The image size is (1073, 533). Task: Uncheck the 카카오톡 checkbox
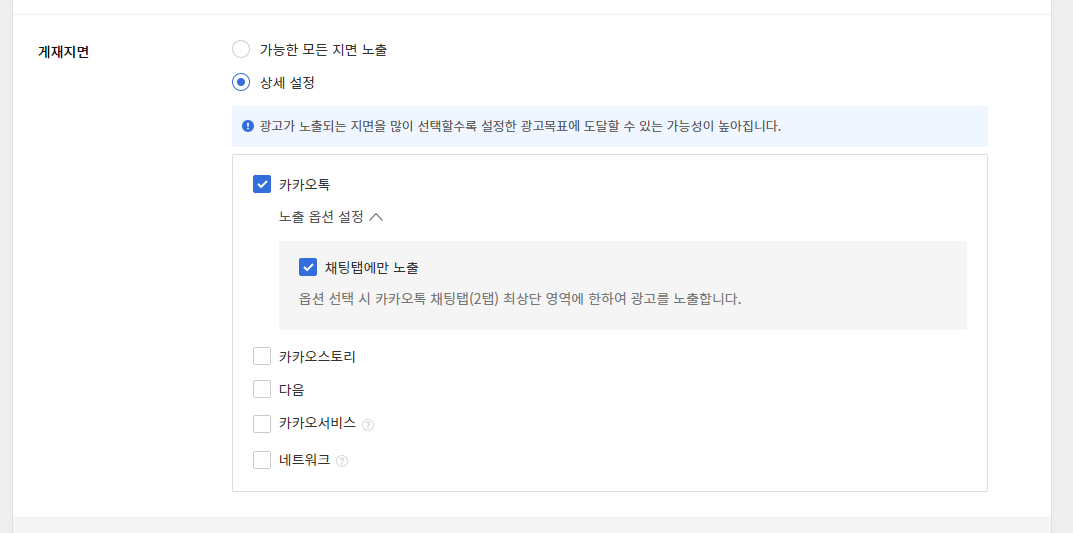[262, 184]
